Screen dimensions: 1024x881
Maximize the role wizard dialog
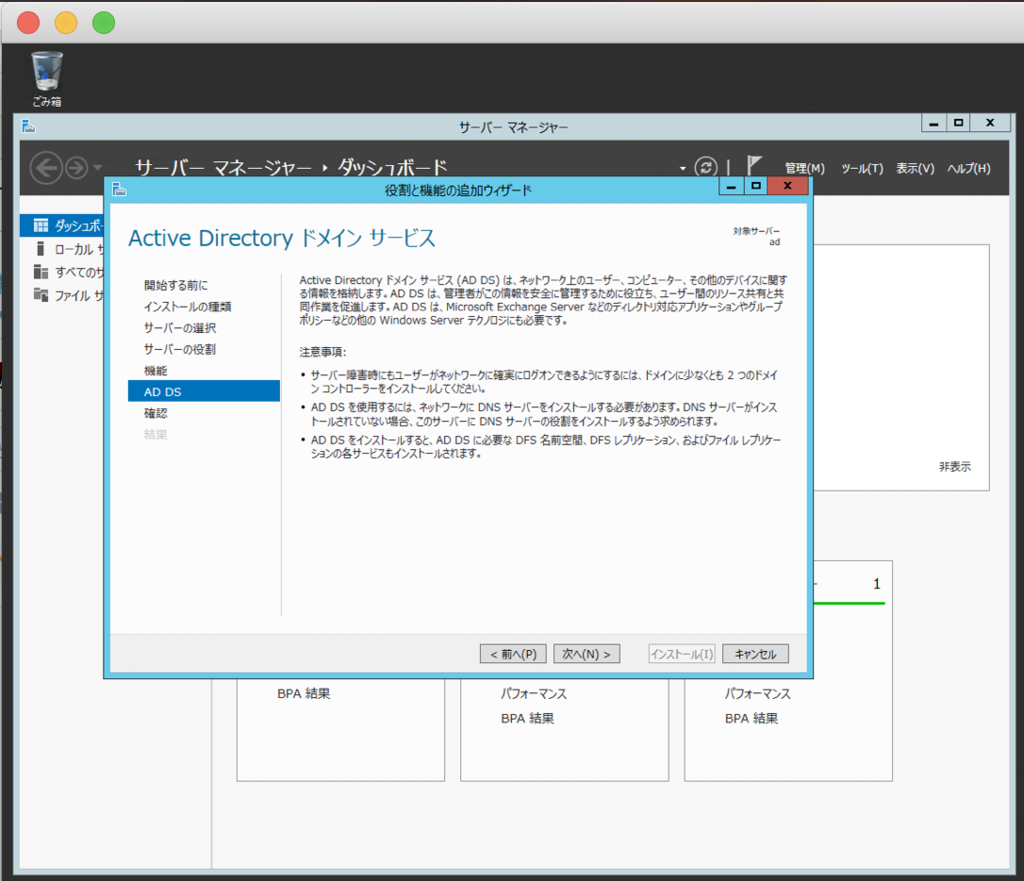(x=756, y=186)
